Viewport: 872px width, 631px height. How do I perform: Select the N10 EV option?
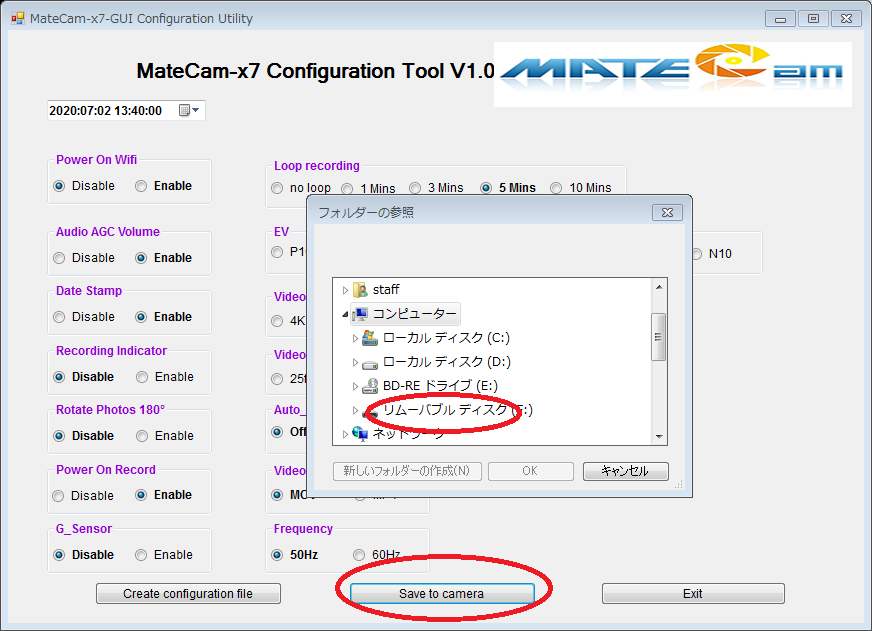pos(698,254)
